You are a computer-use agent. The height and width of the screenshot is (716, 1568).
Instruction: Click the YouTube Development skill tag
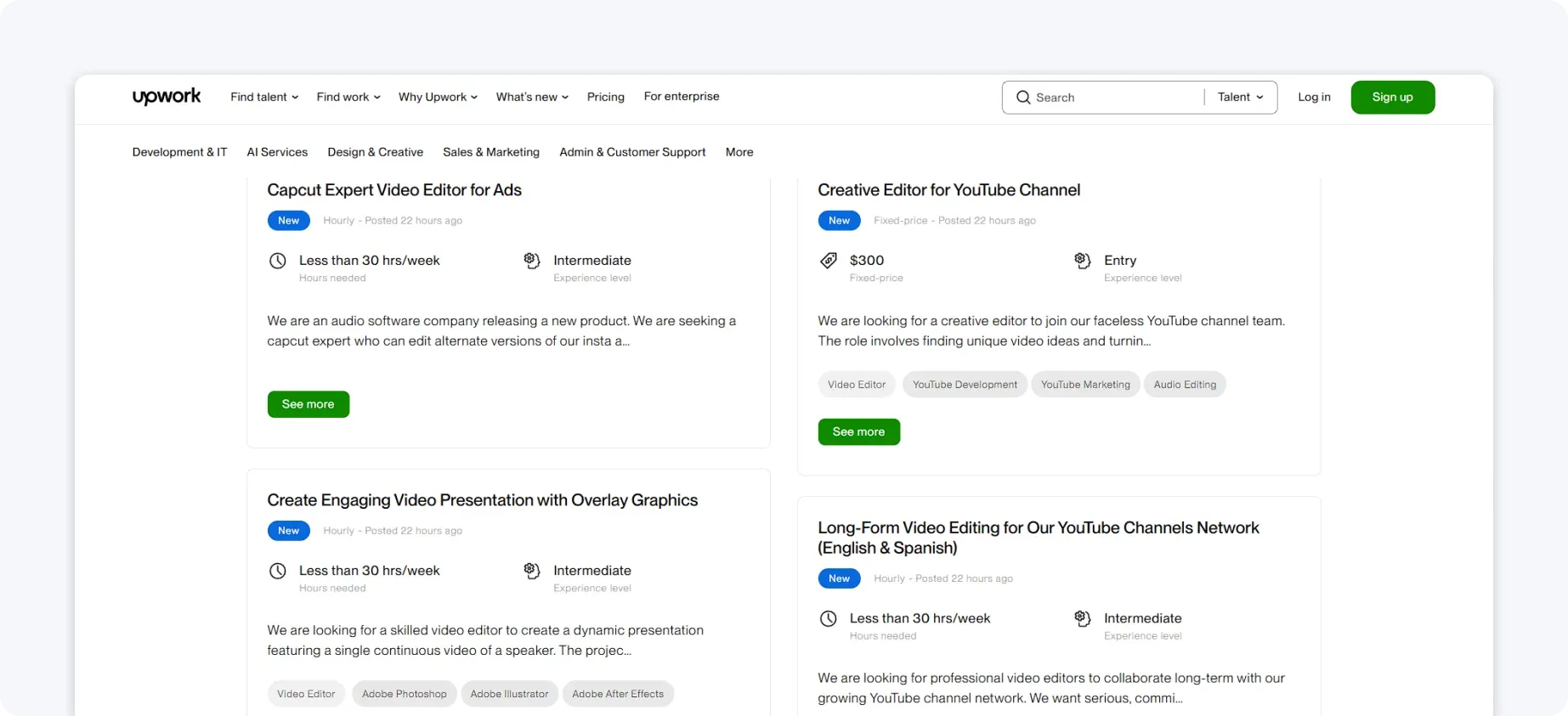pyautogui.click(x=965, y=385)
